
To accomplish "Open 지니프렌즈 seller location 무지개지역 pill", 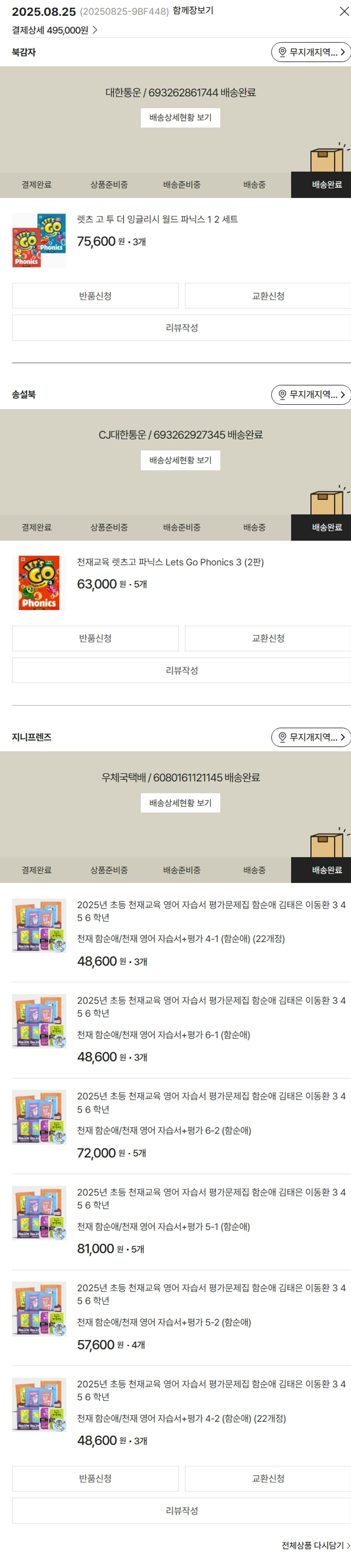I will (310, 737).
